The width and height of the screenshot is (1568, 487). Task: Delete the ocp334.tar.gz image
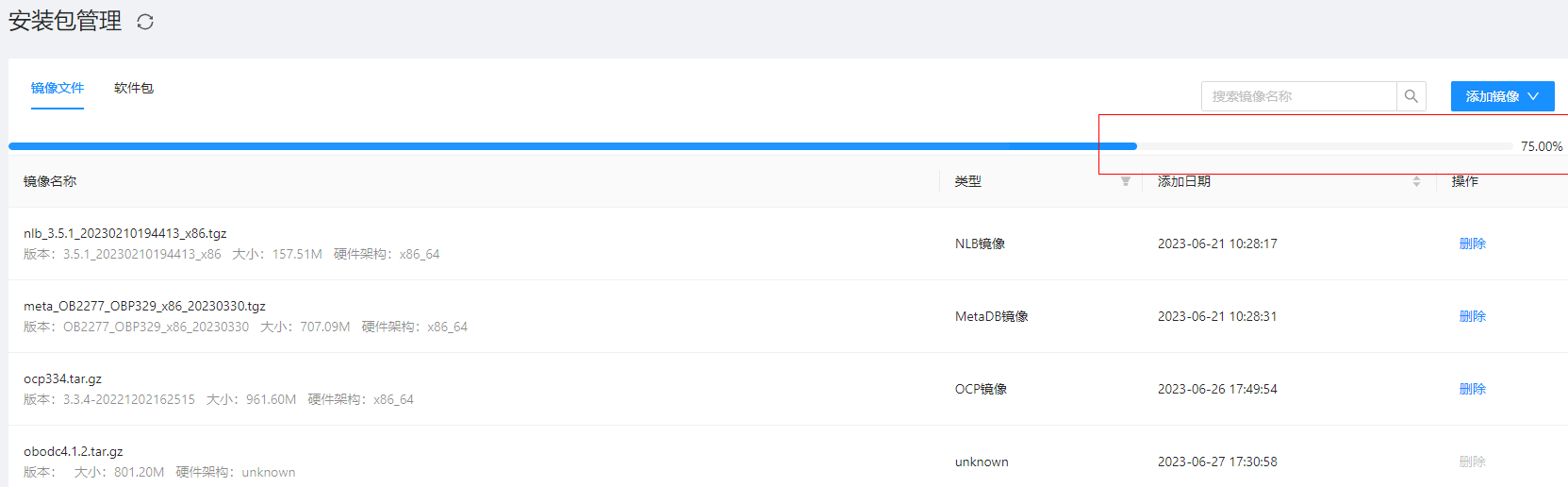(x=1472, y=389)
